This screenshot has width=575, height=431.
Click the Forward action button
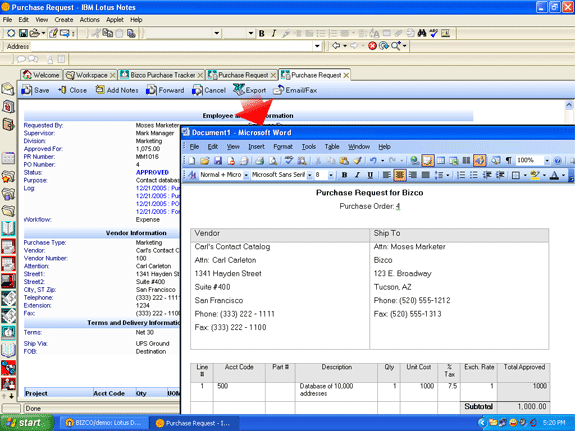165,90
